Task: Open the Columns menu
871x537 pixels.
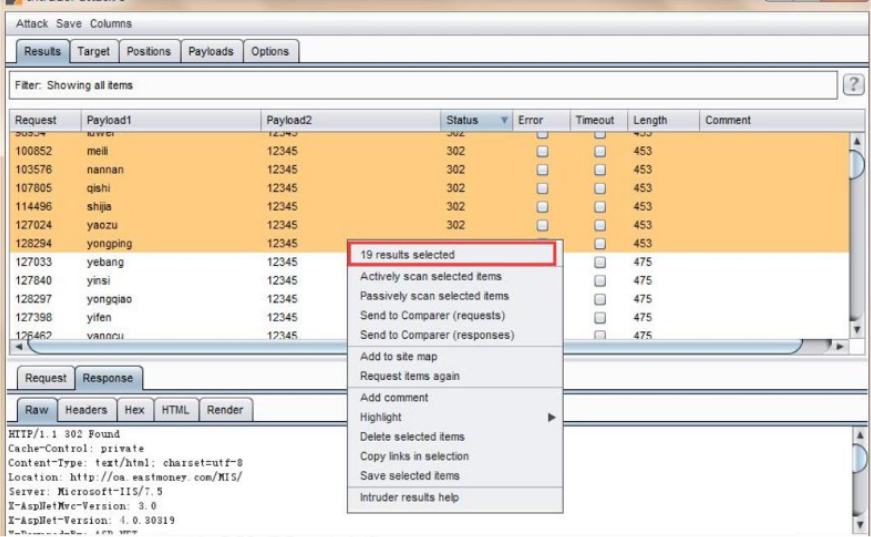Action: (x=111, y=24)
